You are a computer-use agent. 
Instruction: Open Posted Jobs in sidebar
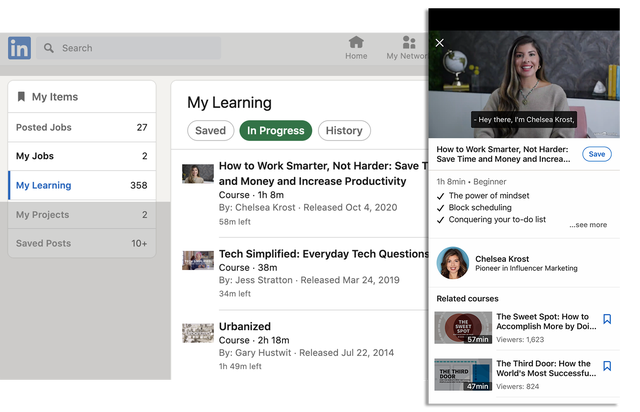point(82,127)
